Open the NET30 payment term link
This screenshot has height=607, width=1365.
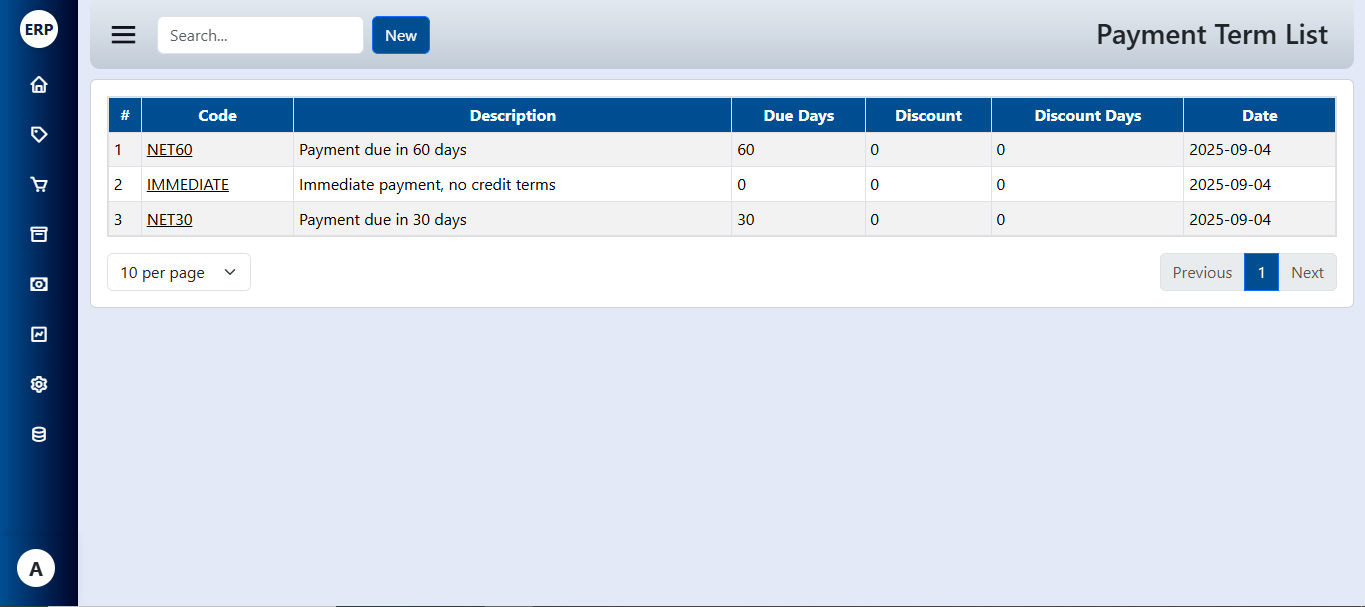(x=169, y=219)
